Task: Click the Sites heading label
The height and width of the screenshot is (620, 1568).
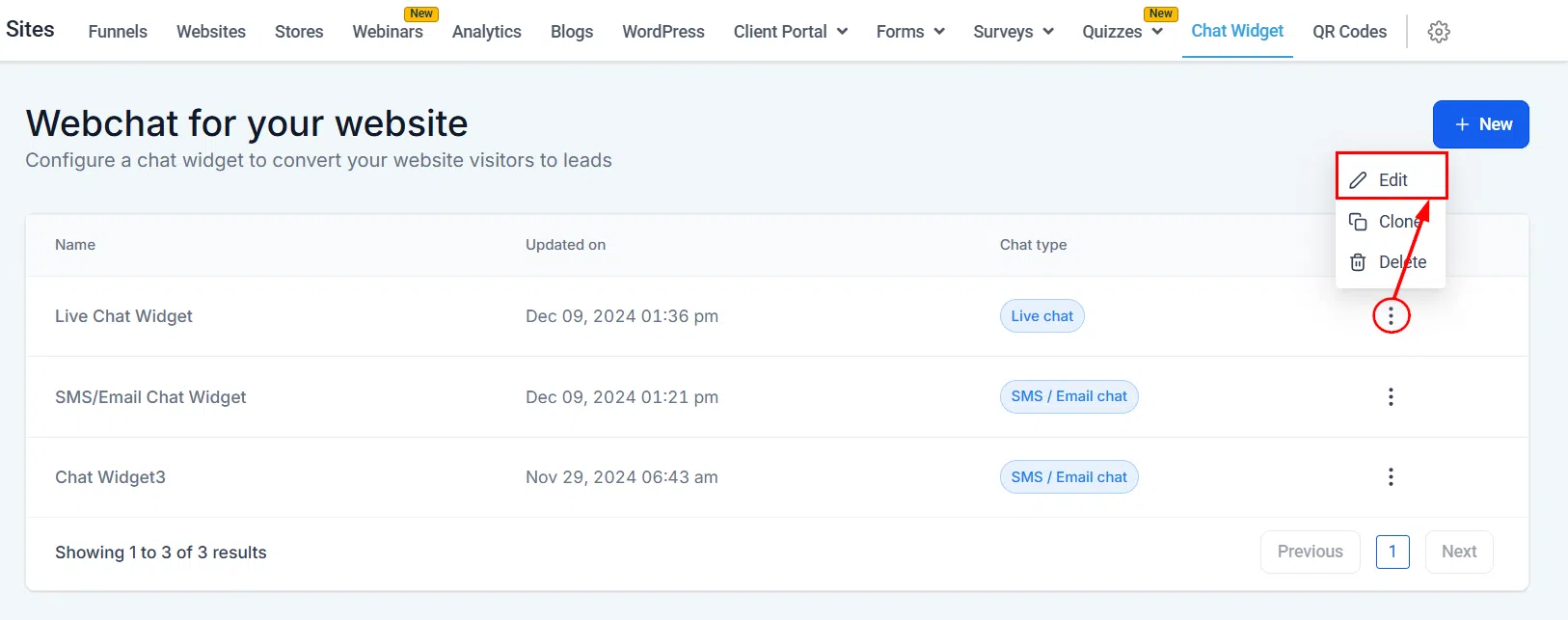Action: pyautogui.click(x=30, y=29)
